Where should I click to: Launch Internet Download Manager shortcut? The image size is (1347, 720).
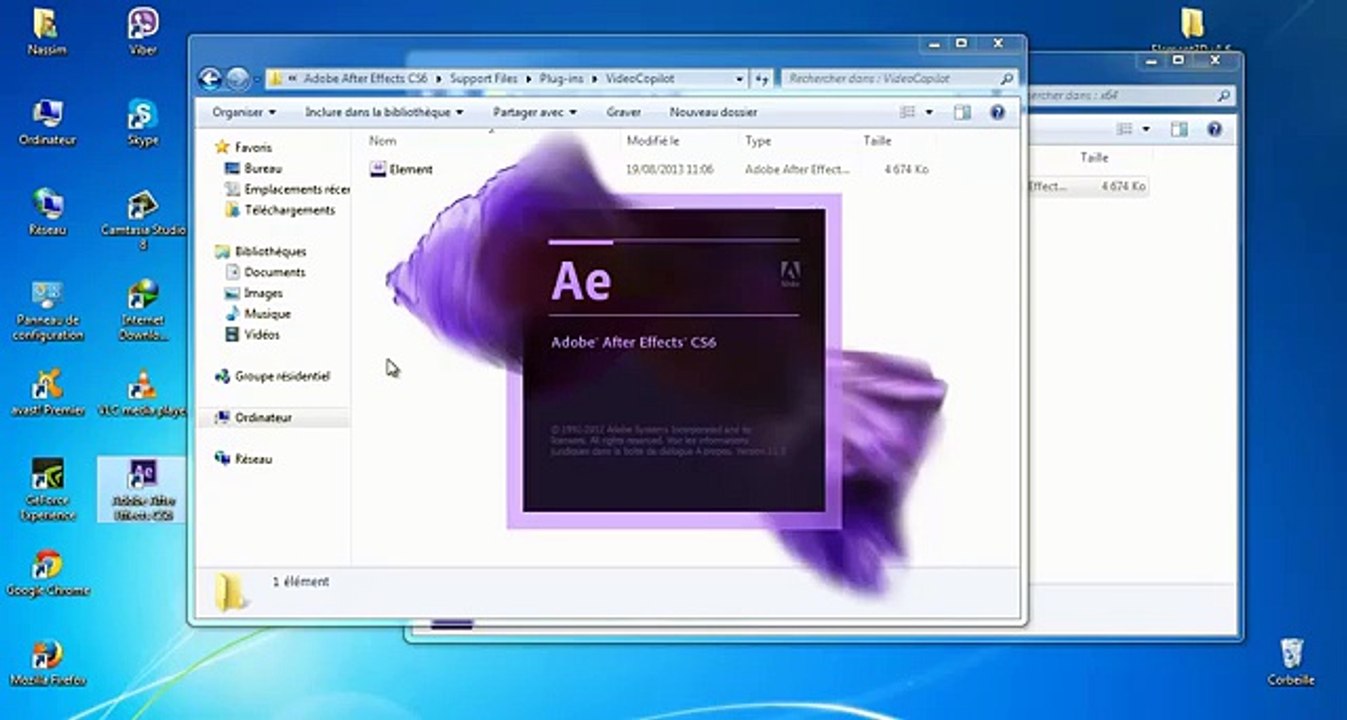click(143, 311)
